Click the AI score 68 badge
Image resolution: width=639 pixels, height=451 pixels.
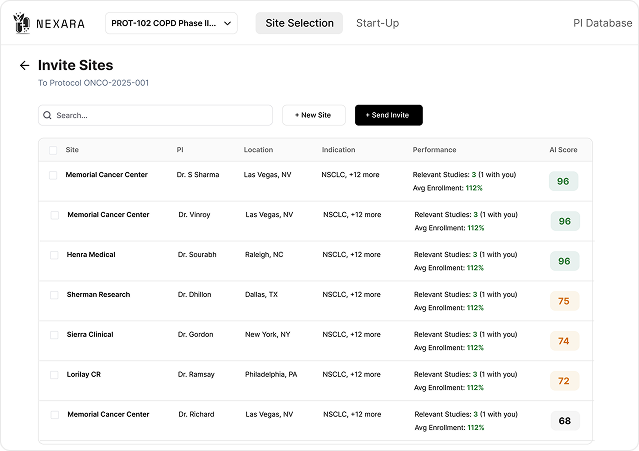[565, 421]
